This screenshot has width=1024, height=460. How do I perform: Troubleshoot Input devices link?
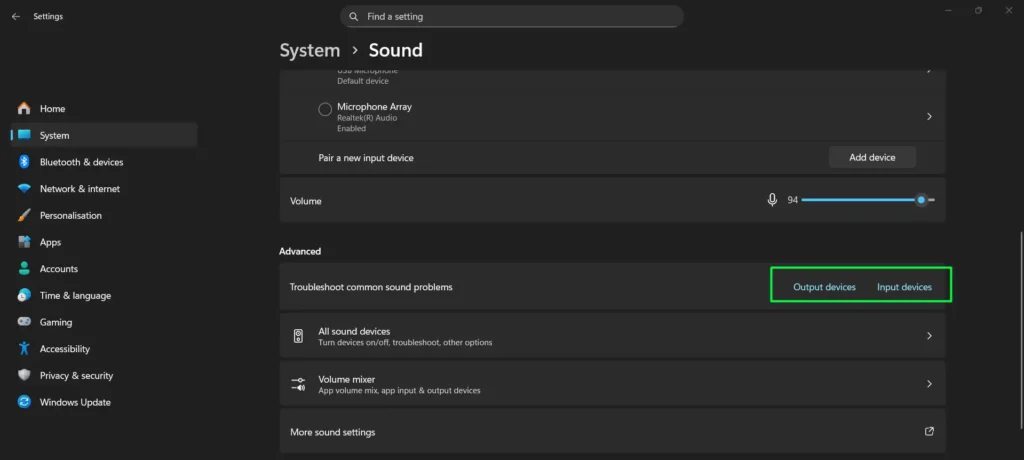(x=904, y=287)
